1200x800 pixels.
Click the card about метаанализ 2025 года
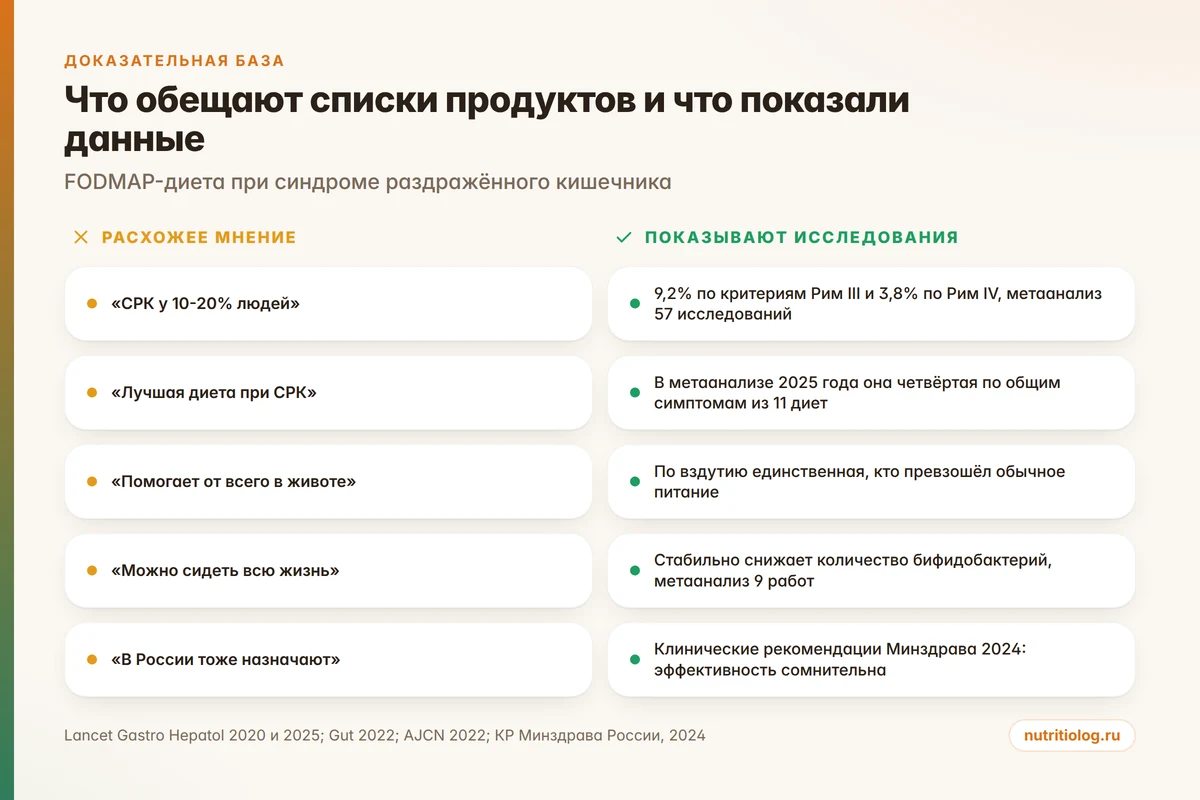tap(871, 393)
